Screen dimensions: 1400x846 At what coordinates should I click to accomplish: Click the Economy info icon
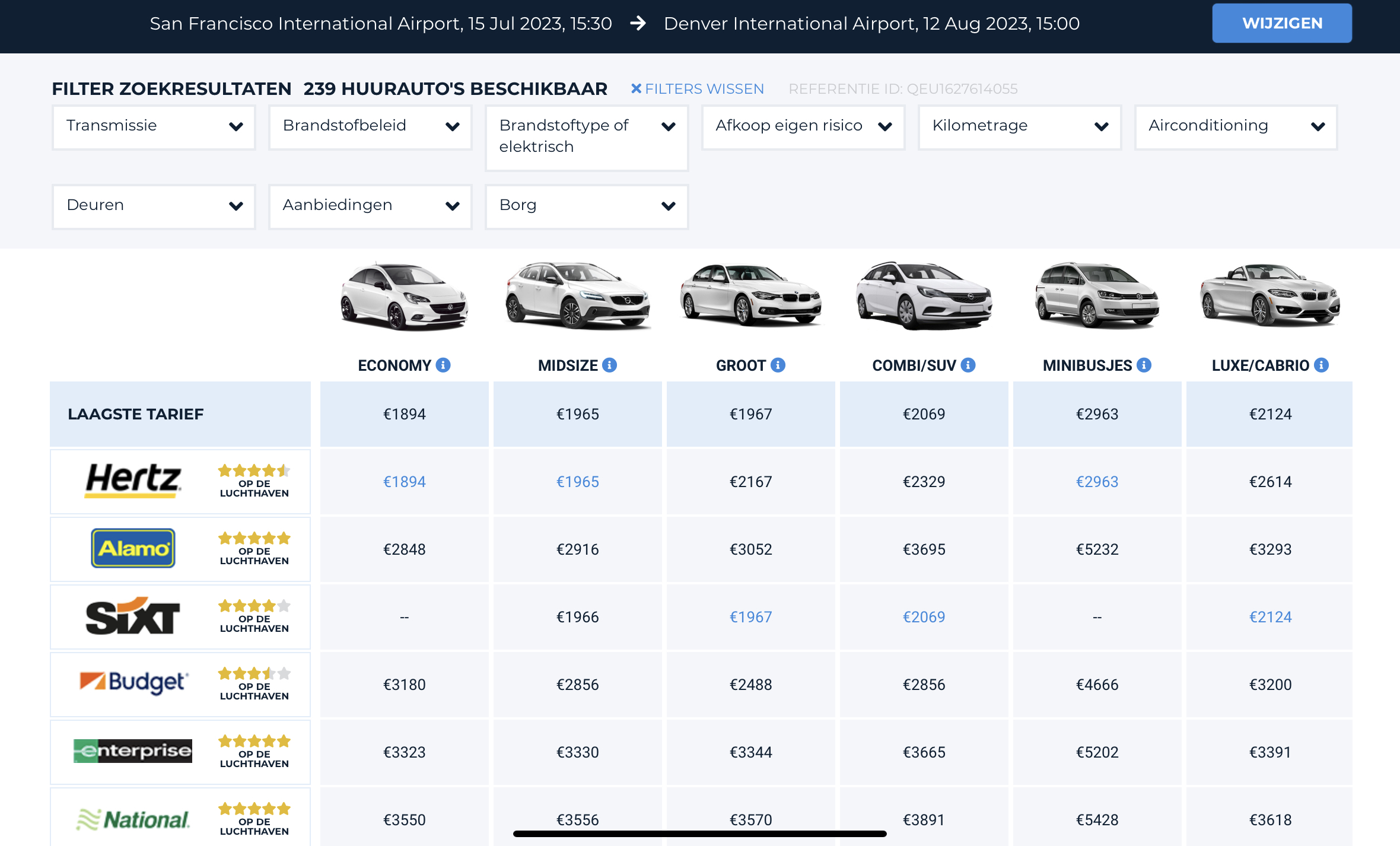click(443, 365)
